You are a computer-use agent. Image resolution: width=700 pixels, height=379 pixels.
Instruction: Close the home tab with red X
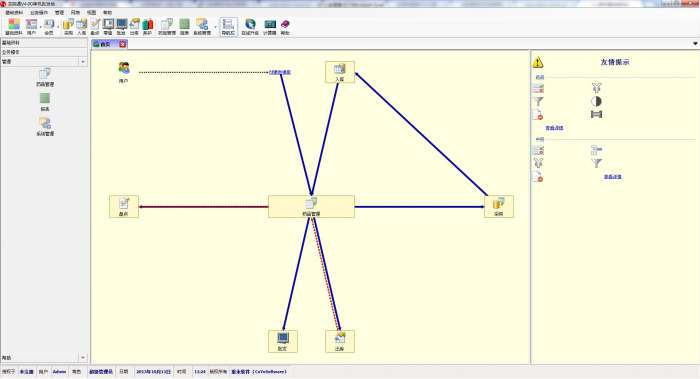[x=123, y=44]
